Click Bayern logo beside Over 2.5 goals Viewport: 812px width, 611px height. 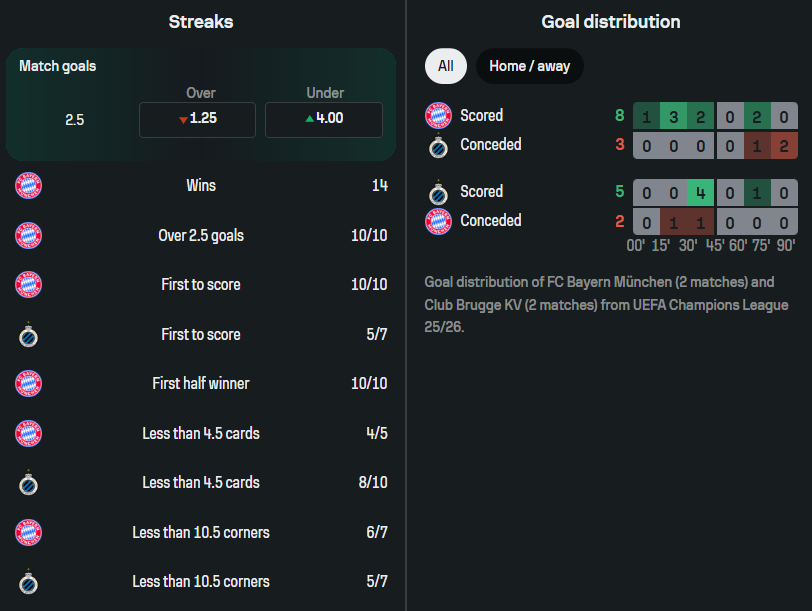point(29,236)
